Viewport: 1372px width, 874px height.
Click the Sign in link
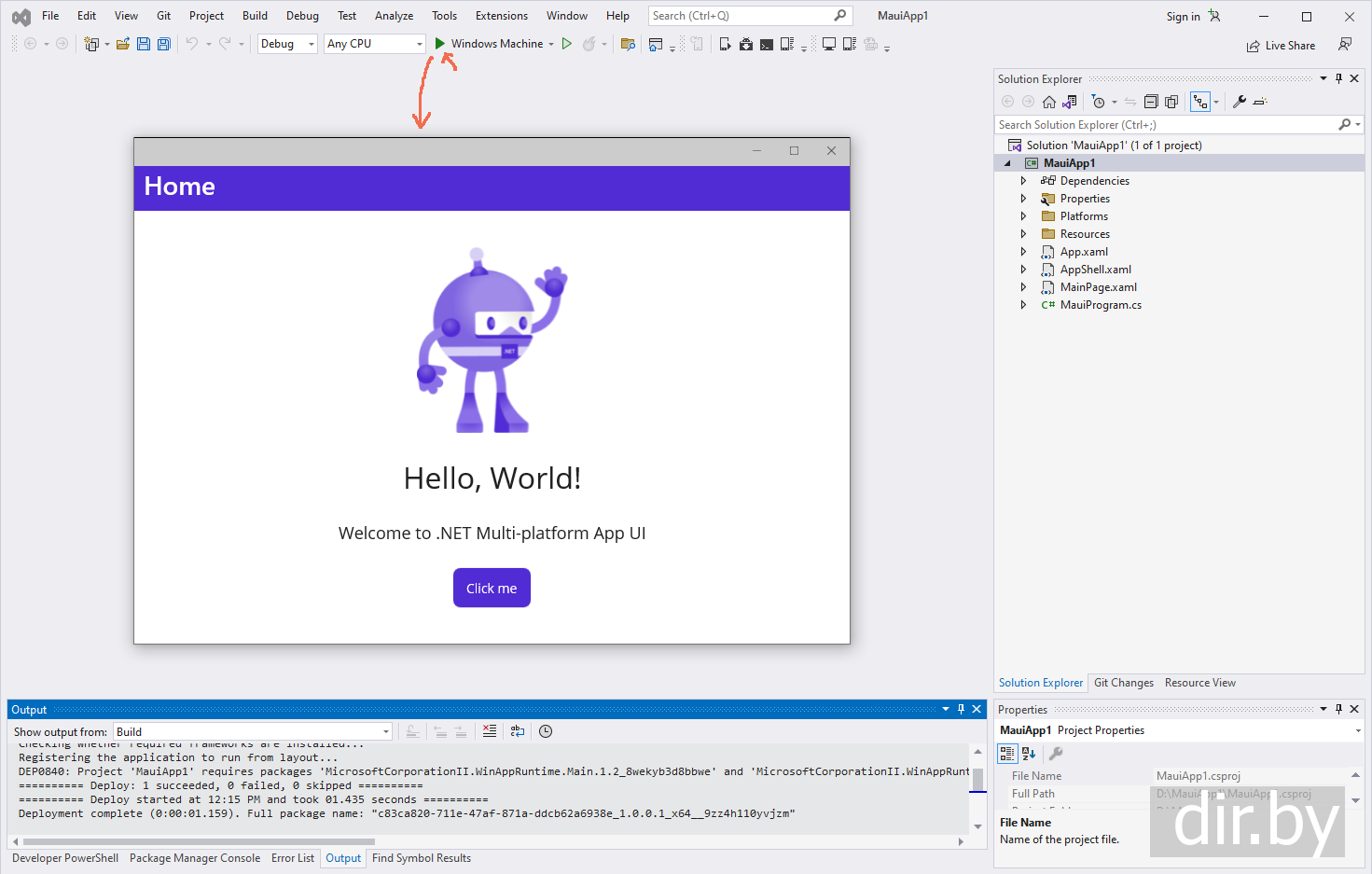tap(1183, 17)
